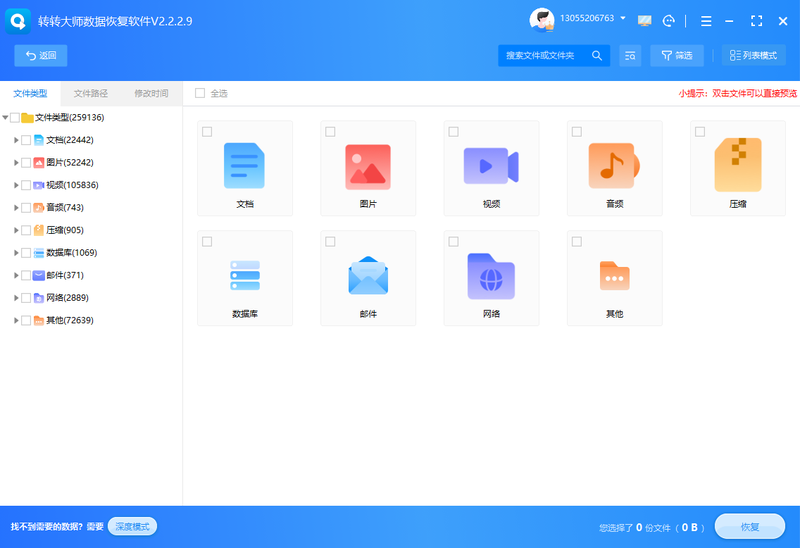Click the 深度模式 deep mode button

(132, 527)
